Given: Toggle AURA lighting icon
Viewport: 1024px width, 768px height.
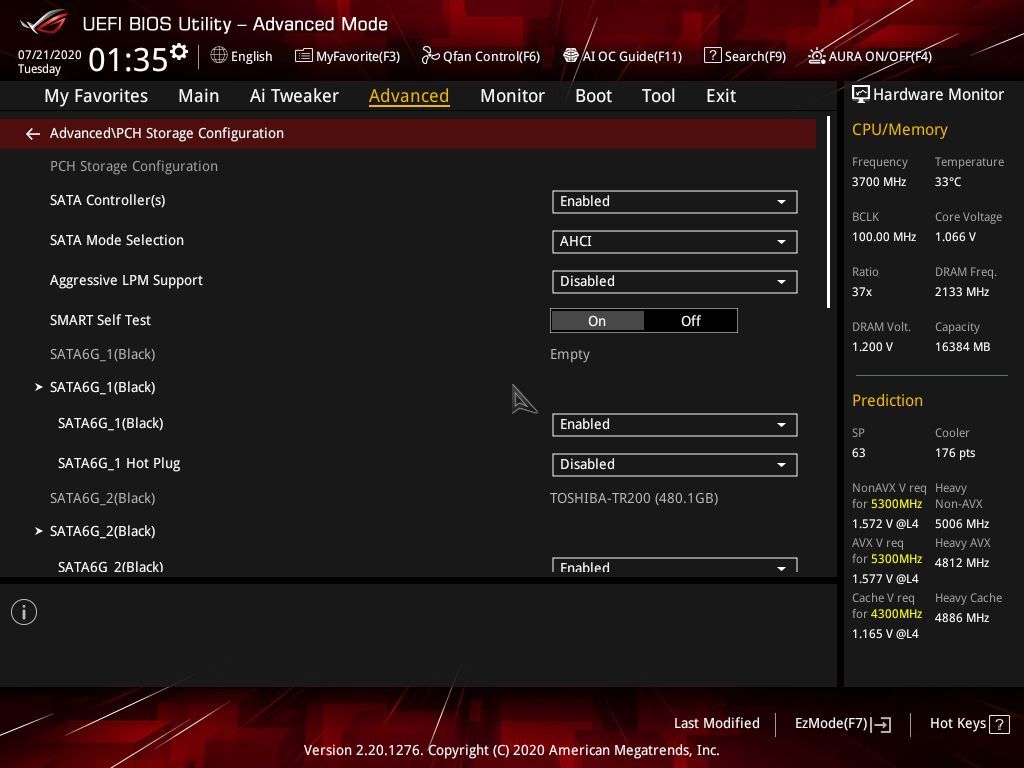Looking at the screenshot, I should [816, 56].
